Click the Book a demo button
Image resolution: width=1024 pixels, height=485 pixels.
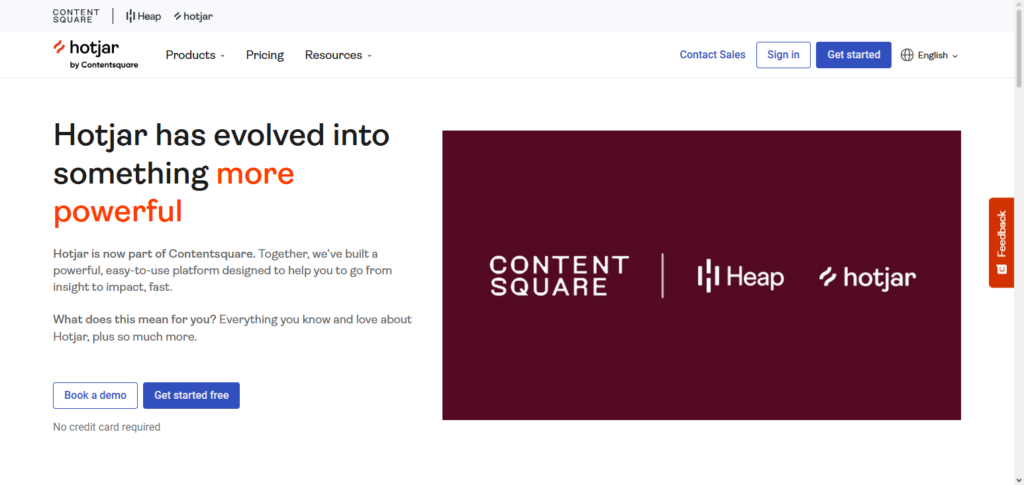pyautogui.click(x=95, y=395)
